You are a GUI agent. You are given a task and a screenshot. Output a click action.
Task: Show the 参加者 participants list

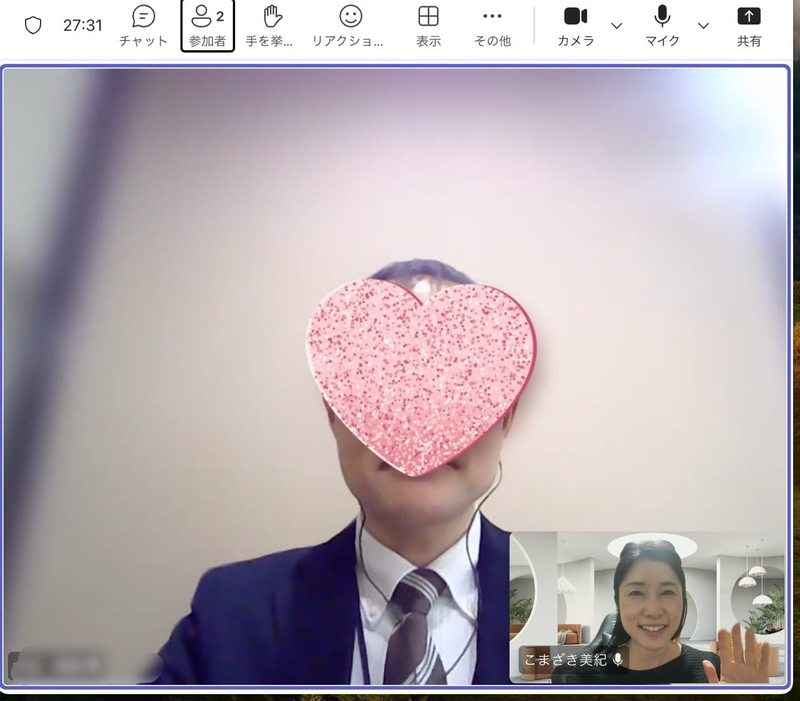(x=207, y=25)
